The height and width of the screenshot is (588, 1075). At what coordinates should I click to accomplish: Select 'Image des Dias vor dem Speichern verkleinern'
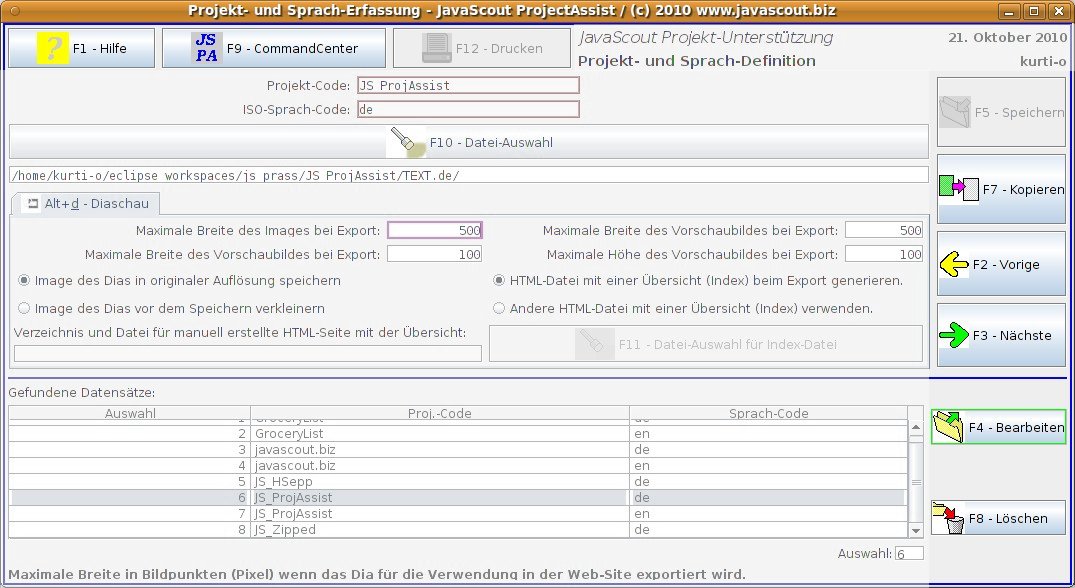[25, 309]
